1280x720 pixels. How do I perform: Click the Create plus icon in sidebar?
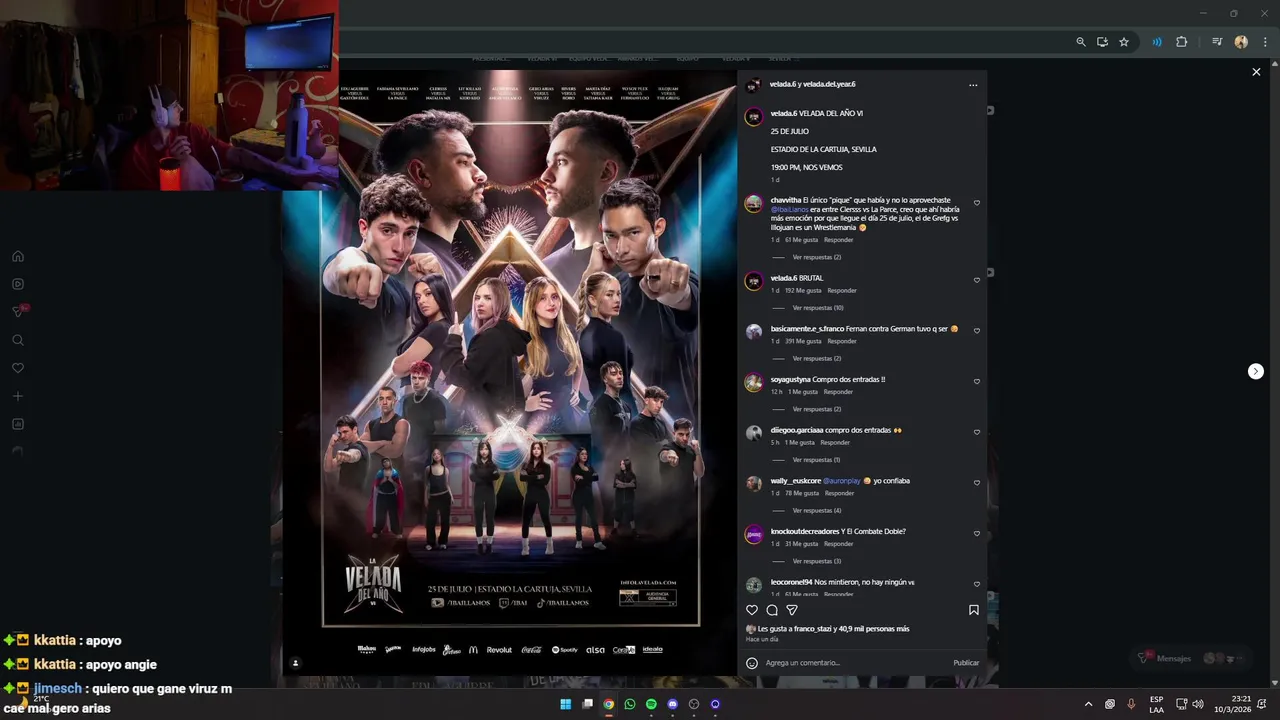pos(18,396)
